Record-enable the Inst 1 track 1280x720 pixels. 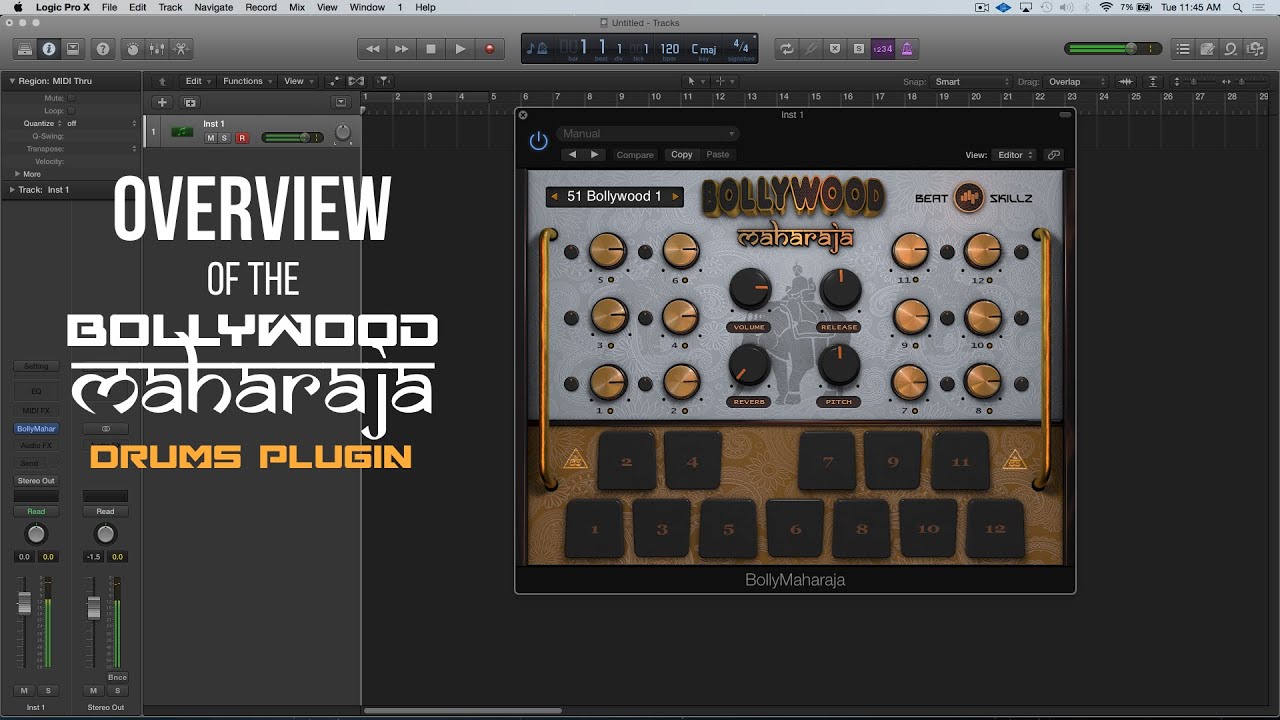(241, 138)
